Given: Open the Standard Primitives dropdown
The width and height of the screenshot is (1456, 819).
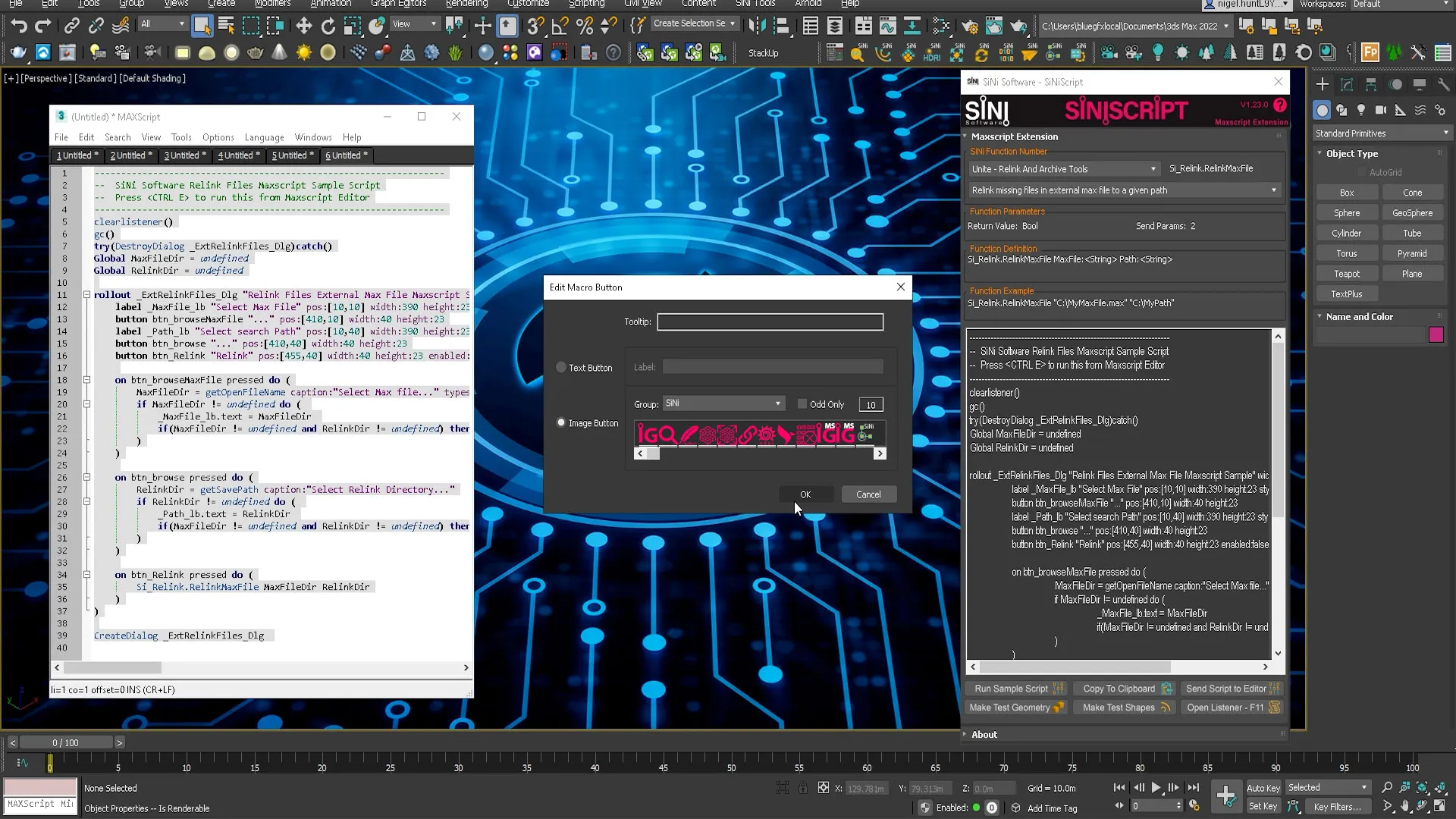Looking at the screenshot, I should tap(1382, 133).
